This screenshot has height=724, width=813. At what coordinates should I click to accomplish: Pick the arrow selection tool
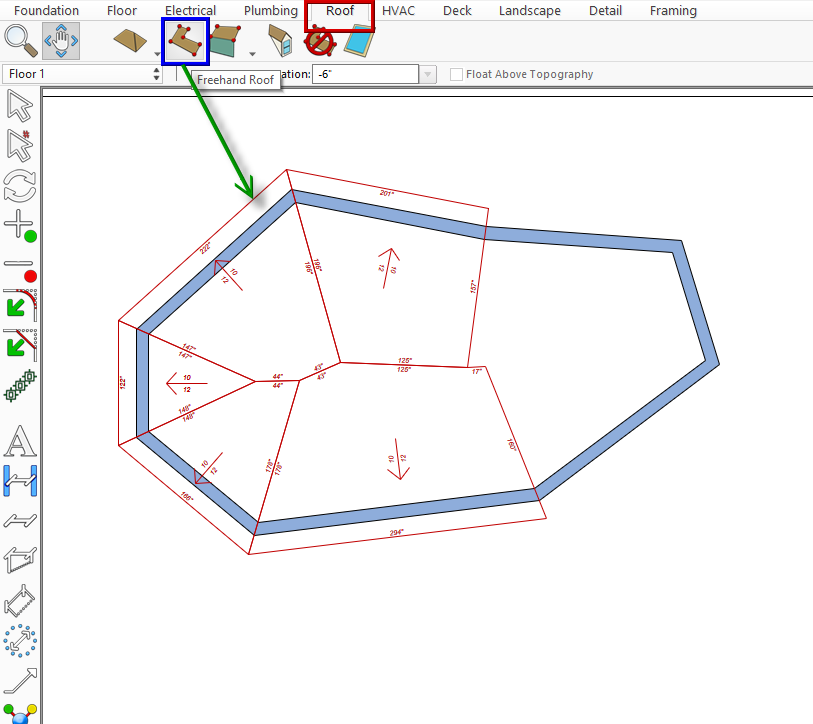pos(20,106)
